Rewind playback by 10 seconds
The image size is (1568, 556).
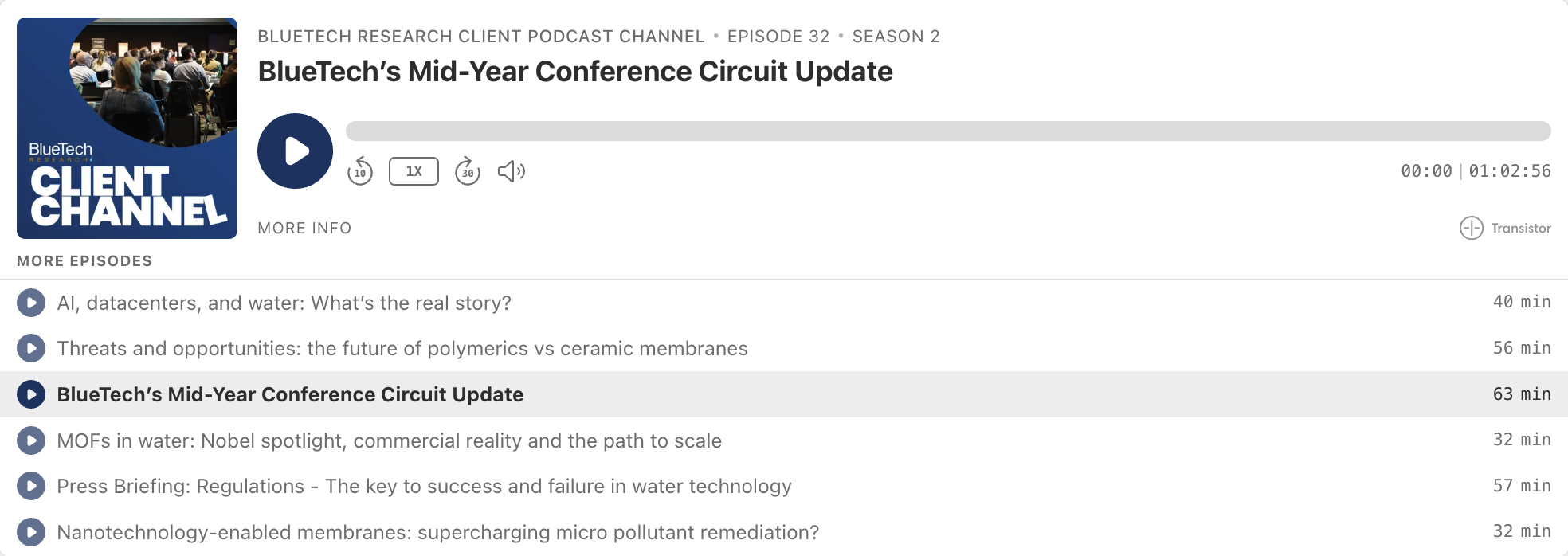point(360,171)
